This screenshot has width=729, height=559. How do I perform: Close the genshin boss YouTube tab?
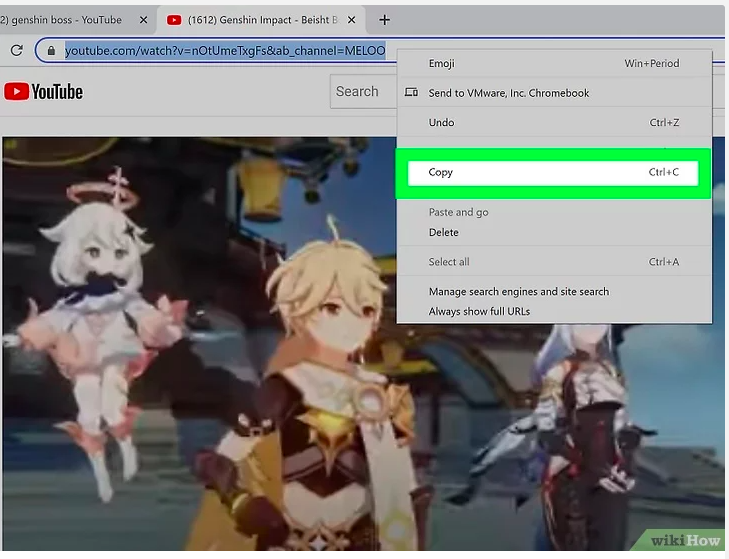[x=144, y=20]
